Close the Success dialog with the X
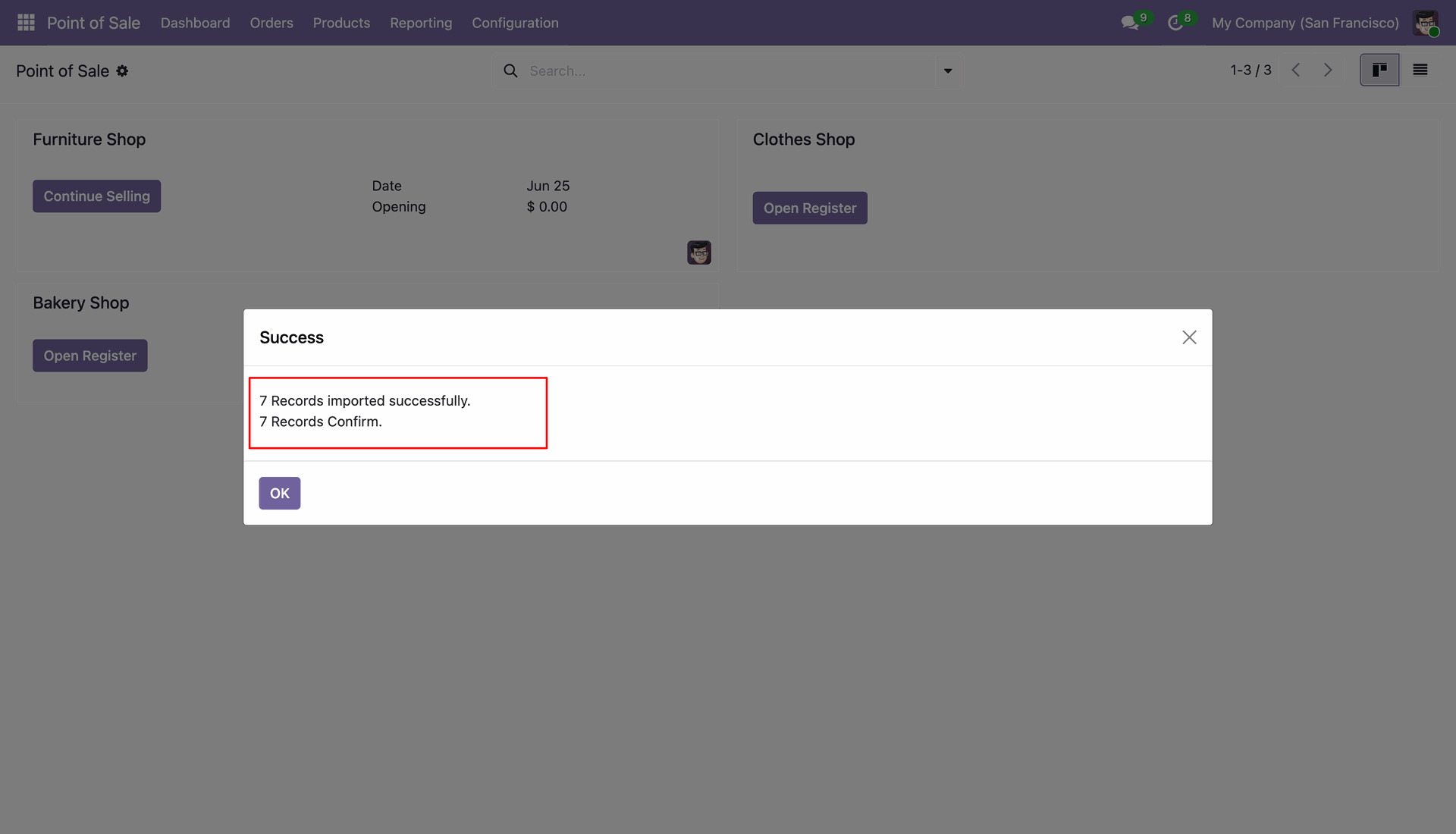The height and width of the screenshot is (834, 1456). pyautogui.click(x=1189, y=337)
